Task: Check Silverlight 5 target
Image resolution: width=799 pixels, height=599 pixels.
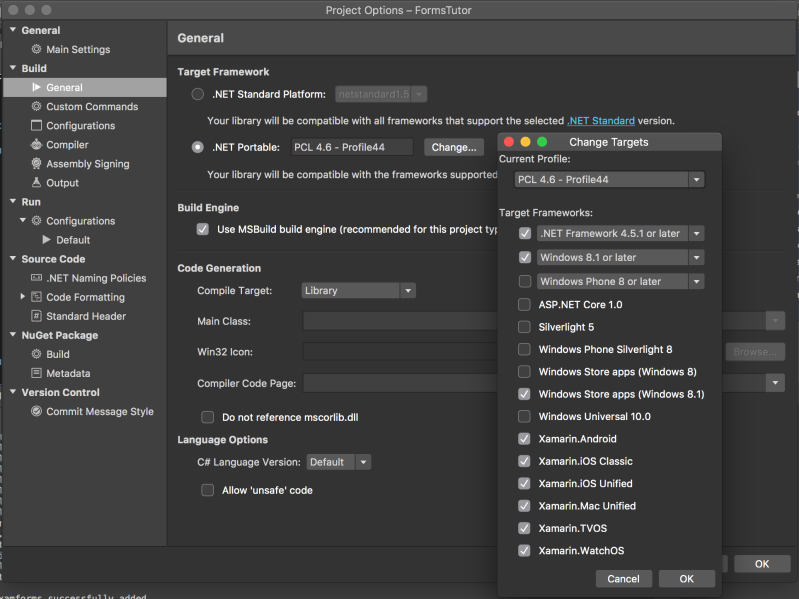Action: (x=524, y=327)
